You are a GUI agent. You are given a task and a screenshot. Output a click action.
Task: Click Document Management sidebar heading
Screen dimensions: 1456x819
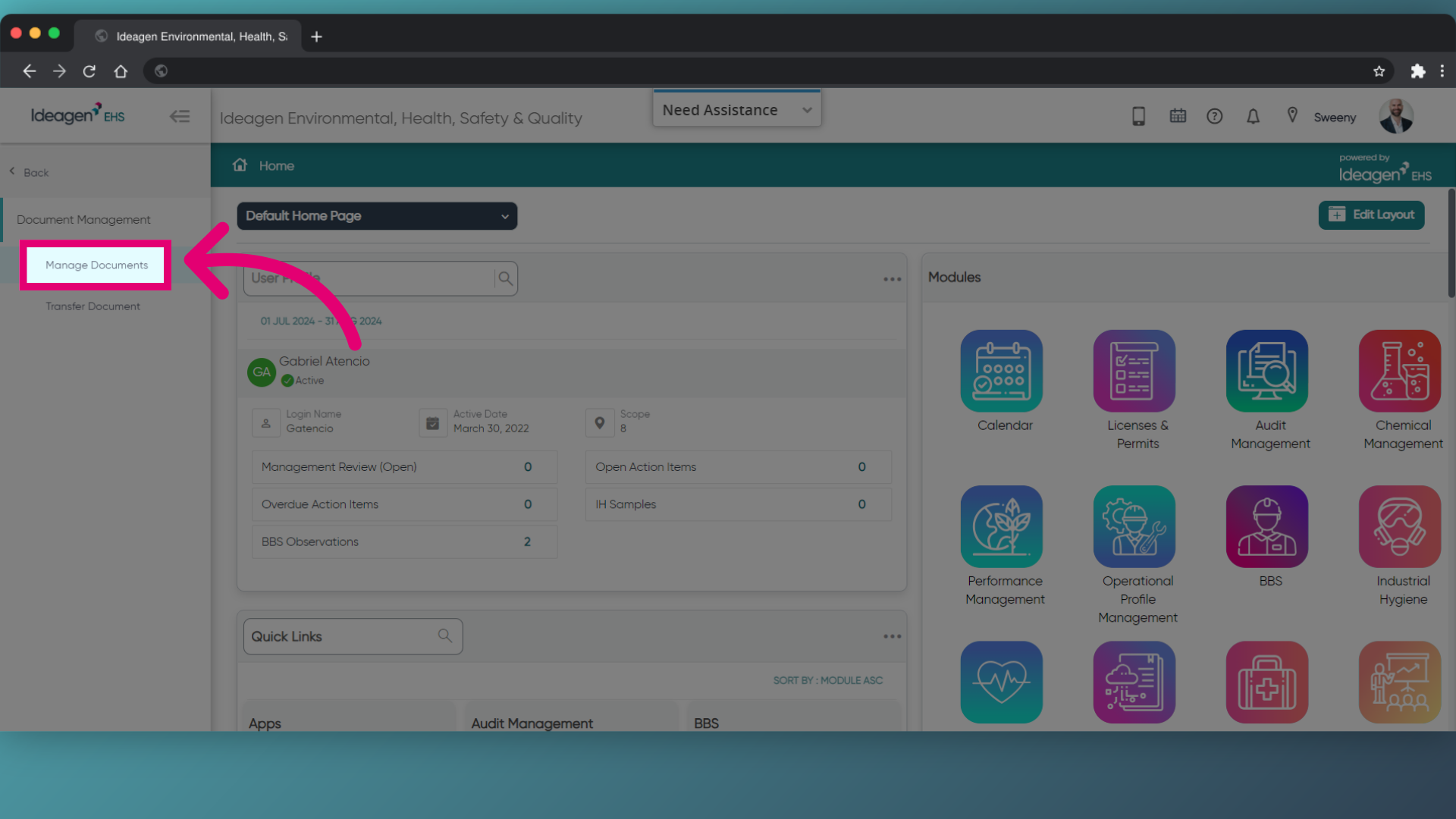pyautogui.click(x=83, y=219)
